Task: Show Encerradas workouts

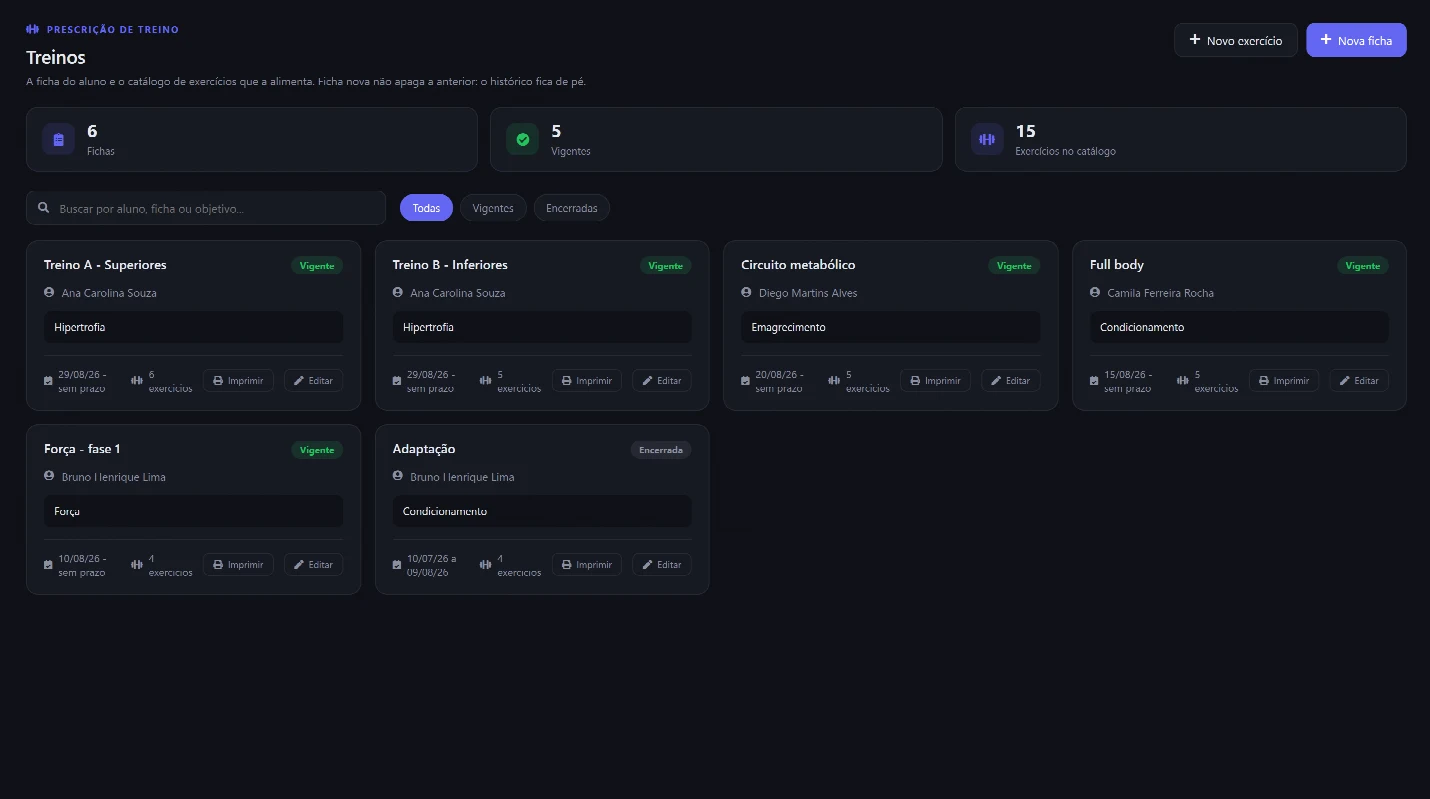Action: (x=572, y=208)
